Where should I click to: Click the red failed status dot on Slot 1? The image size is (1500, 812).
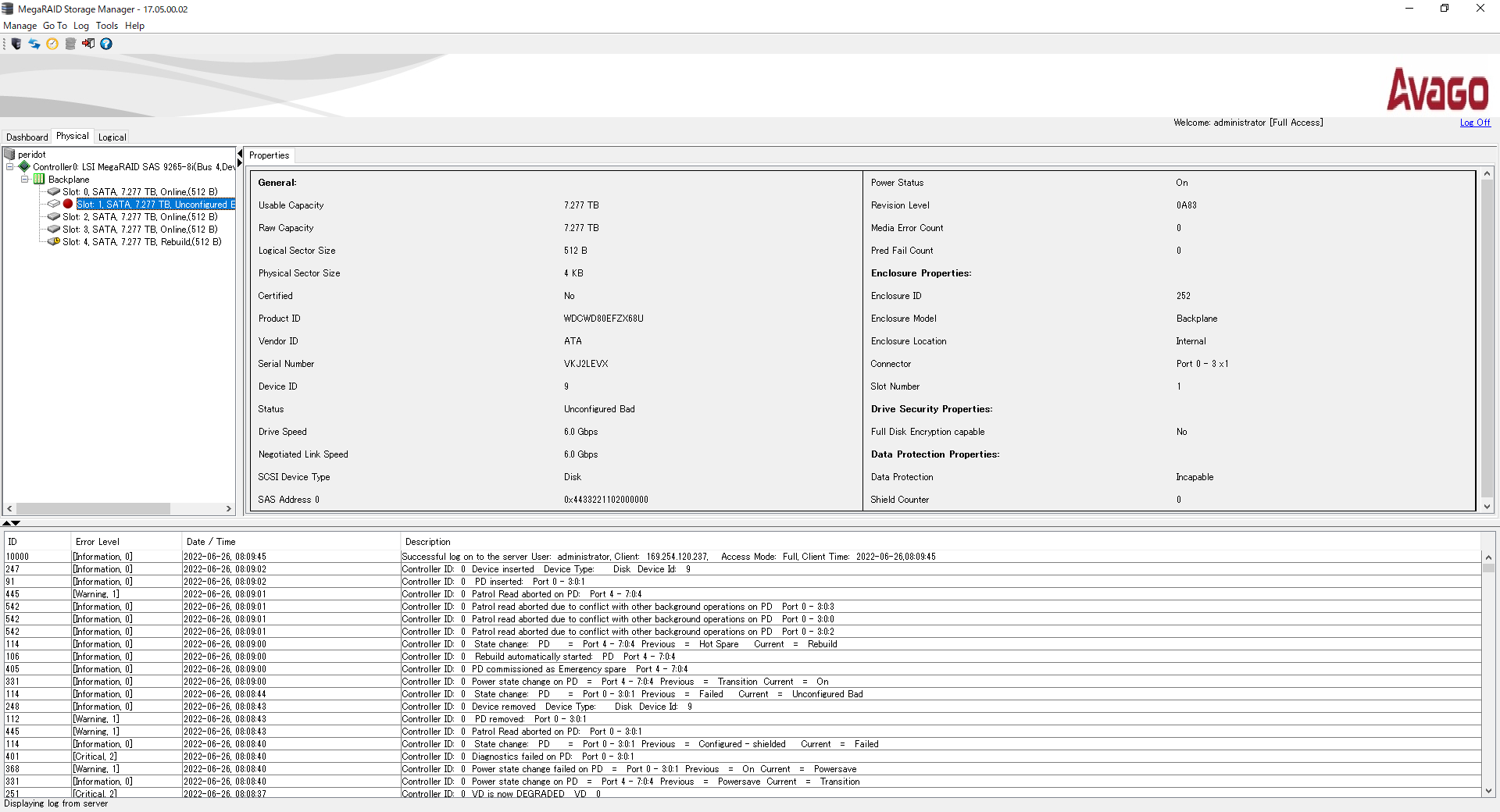coord(68,204)
